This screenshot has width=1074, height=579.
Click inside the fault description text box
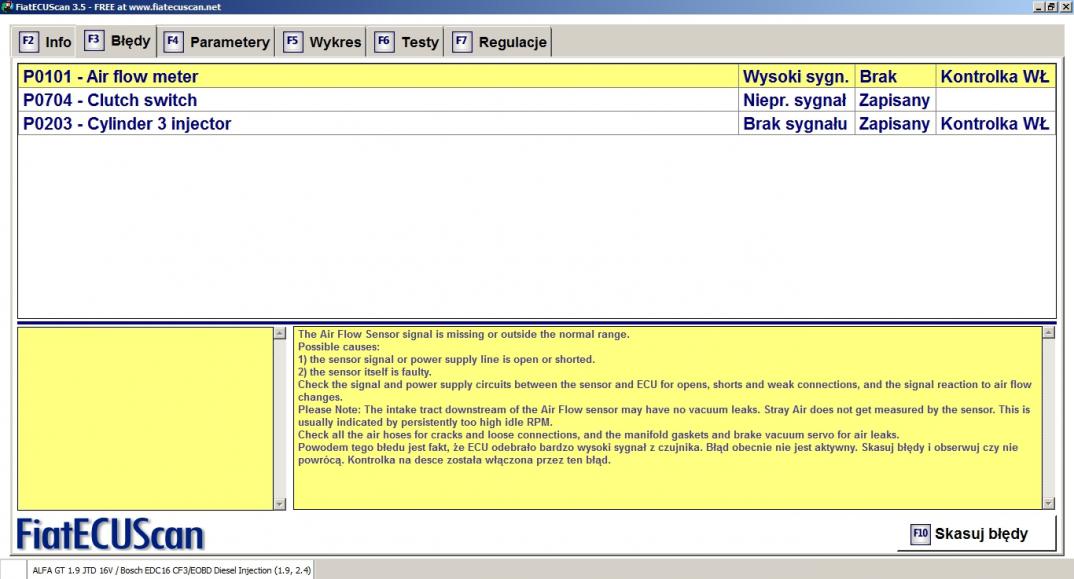[x=668, y=418]
